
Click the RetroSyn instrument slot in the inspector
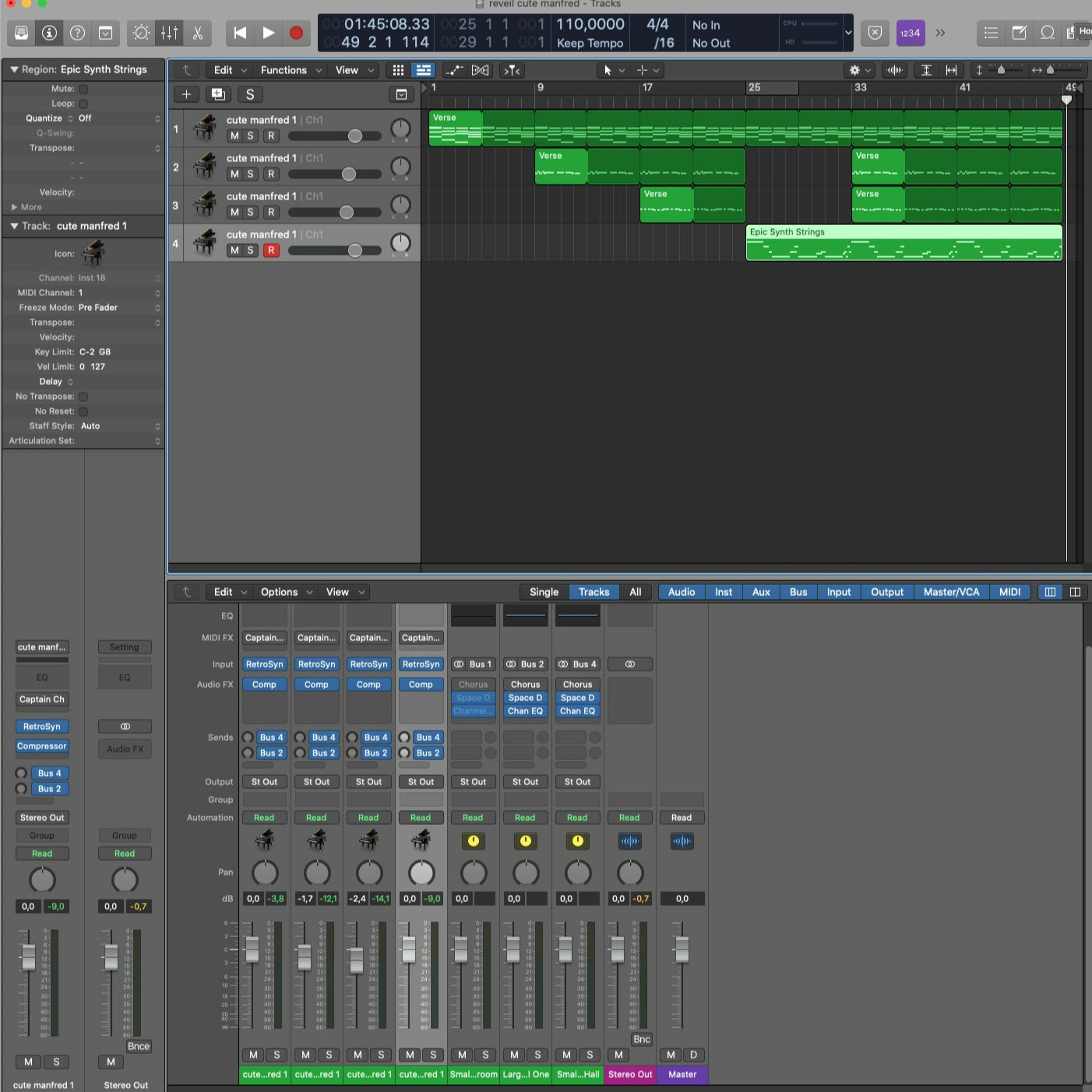coord(42,726)
